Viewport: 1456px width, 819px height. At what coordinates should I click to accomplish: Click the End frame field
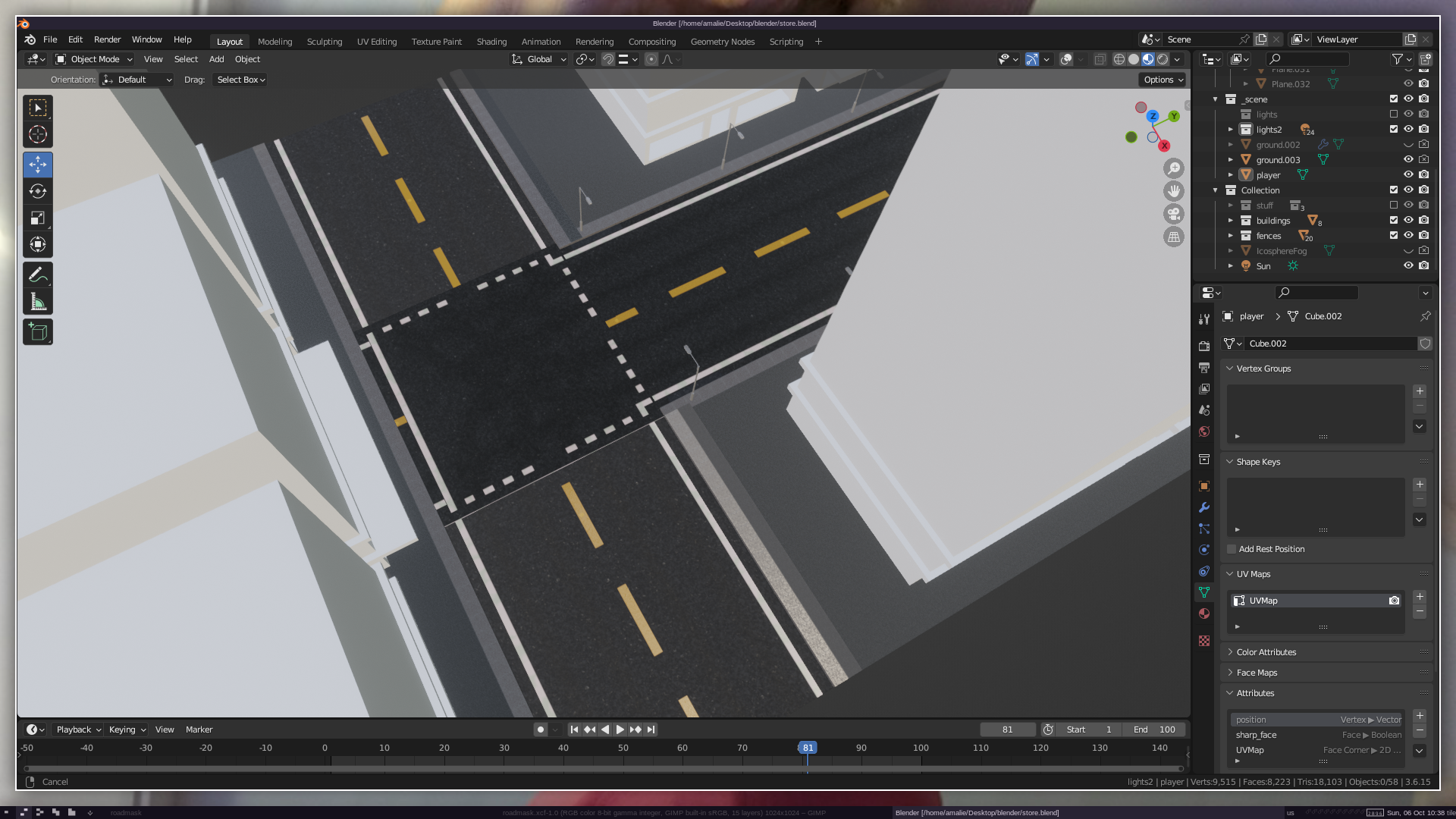coord(1154,730)
